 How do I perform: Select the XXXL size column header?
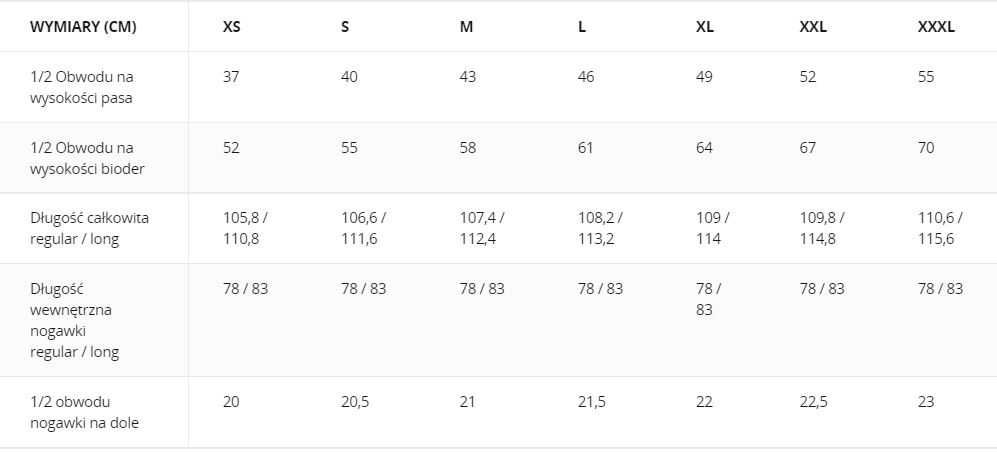pos(936,27)
